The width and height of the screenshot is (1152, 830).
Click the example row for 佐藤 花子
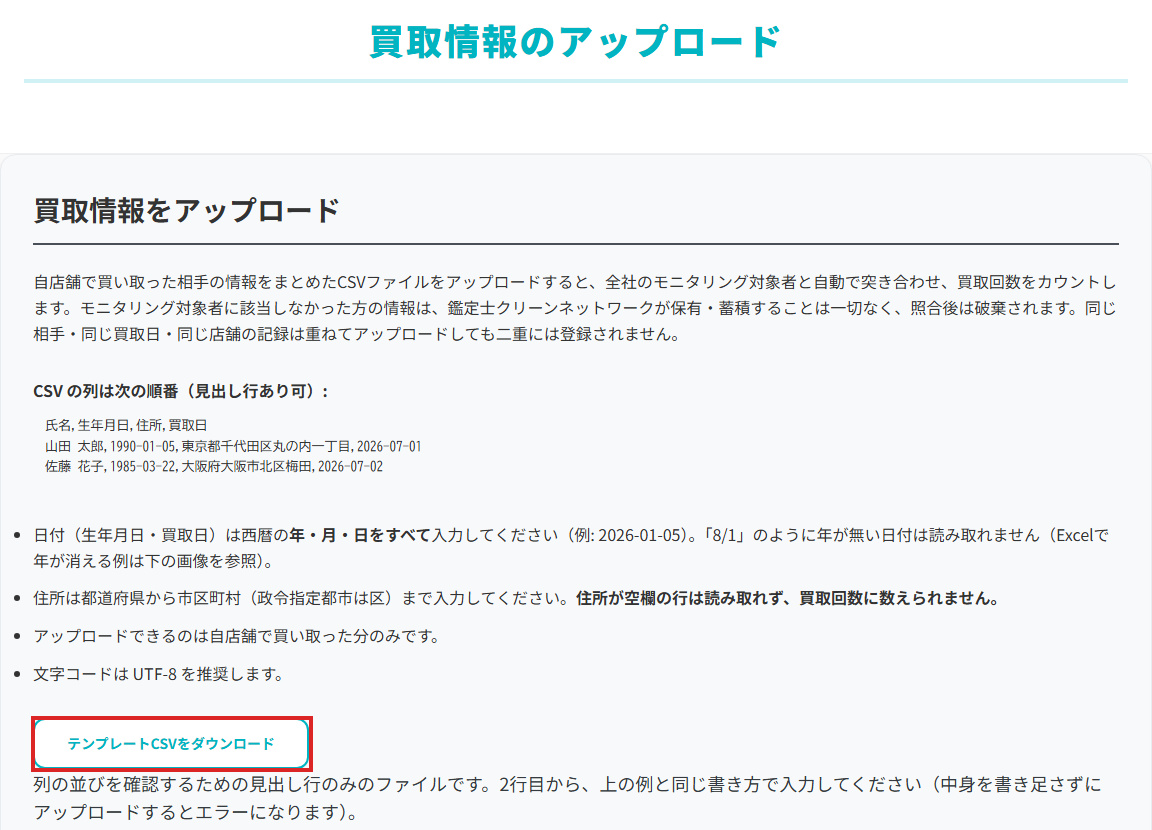[x=214, y=466]
